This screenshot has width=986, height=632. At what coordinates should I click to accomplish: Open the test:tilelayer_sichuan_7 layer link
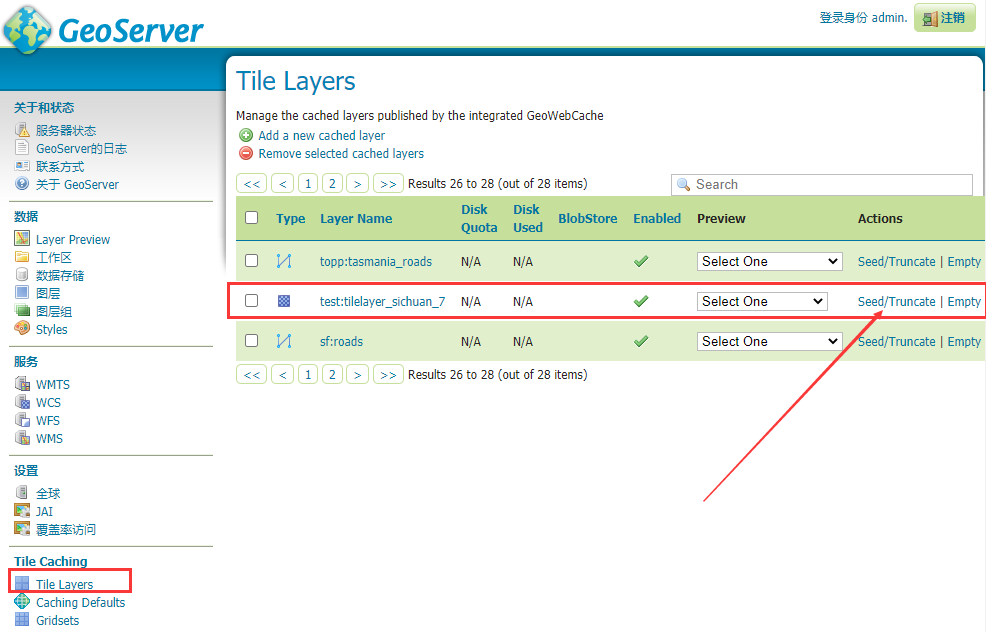382,301
